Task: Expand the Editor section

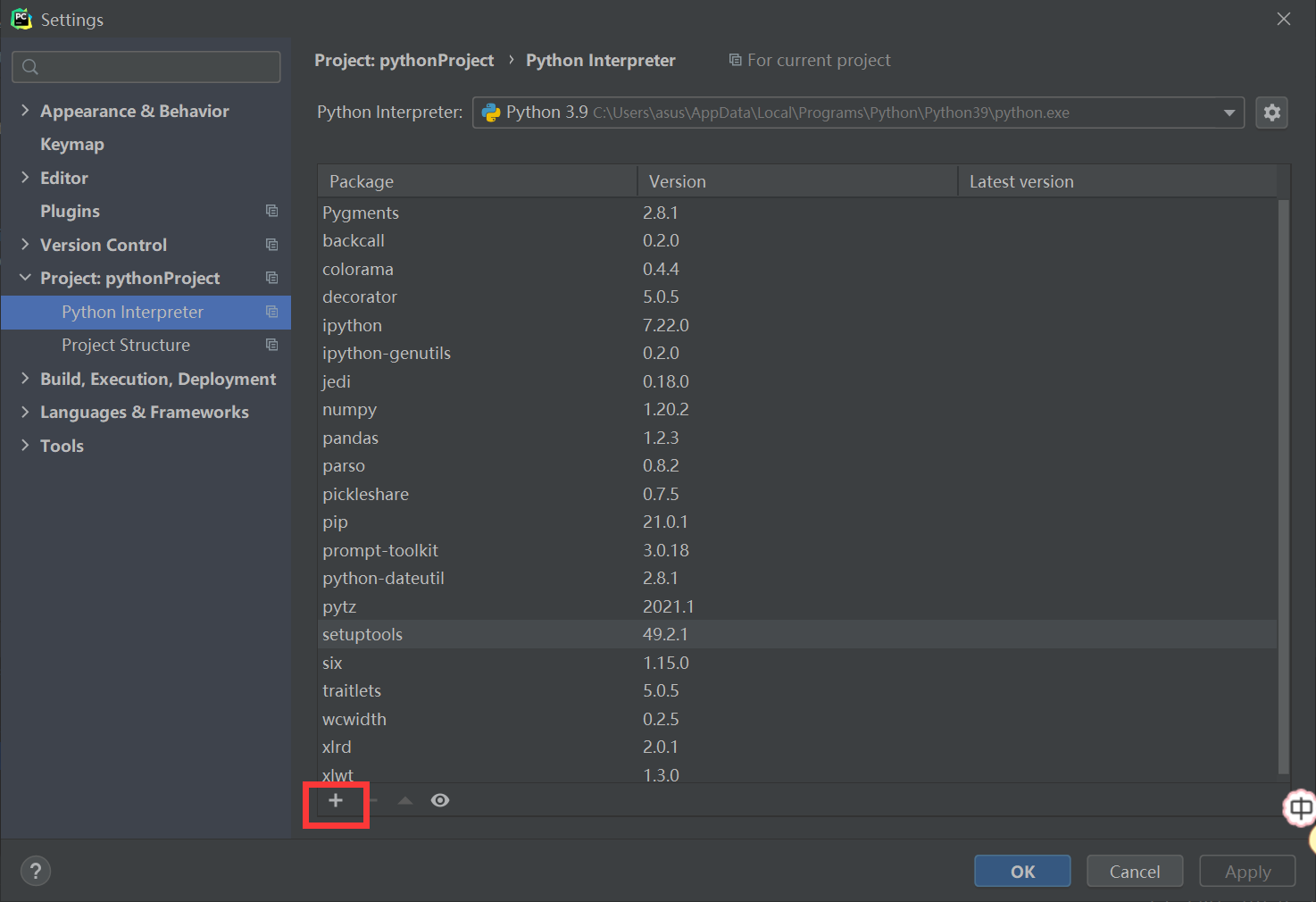Action: tap(25, 178)
